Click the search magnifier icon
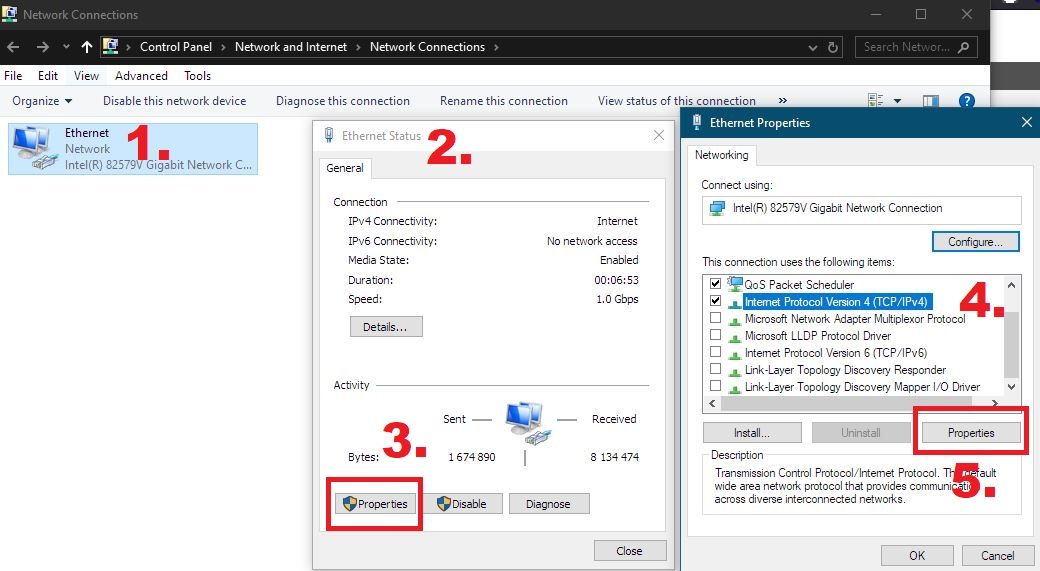The height and width of the screenshot is (571, 1040). pyautogui.click(x=964, y=47)
